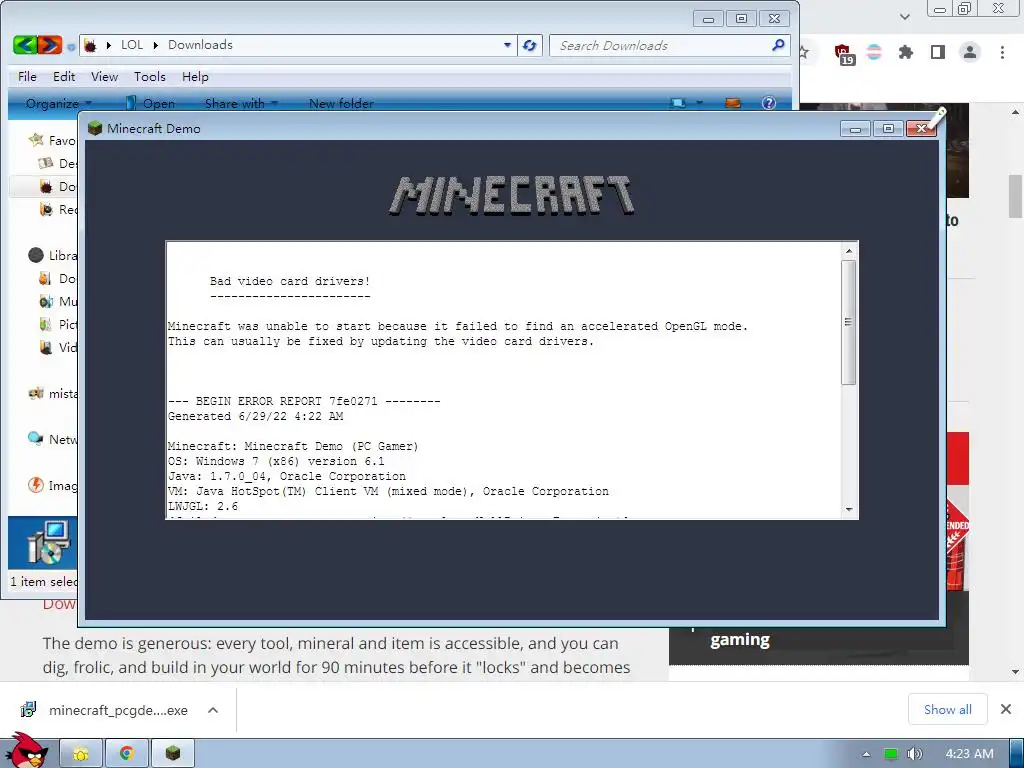
Task: Open Explorer help question mark icon
Action: click(769, 103)
